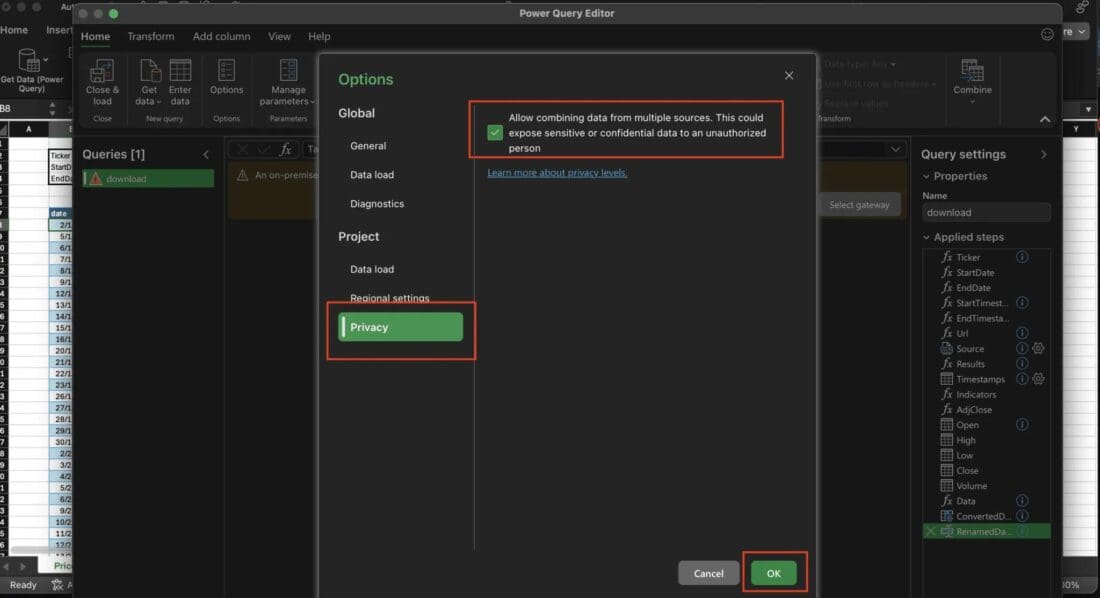Click the Excel name box stepper arrows
The height and width of the screenshot is (598, 1100).
tap(52, 109)
